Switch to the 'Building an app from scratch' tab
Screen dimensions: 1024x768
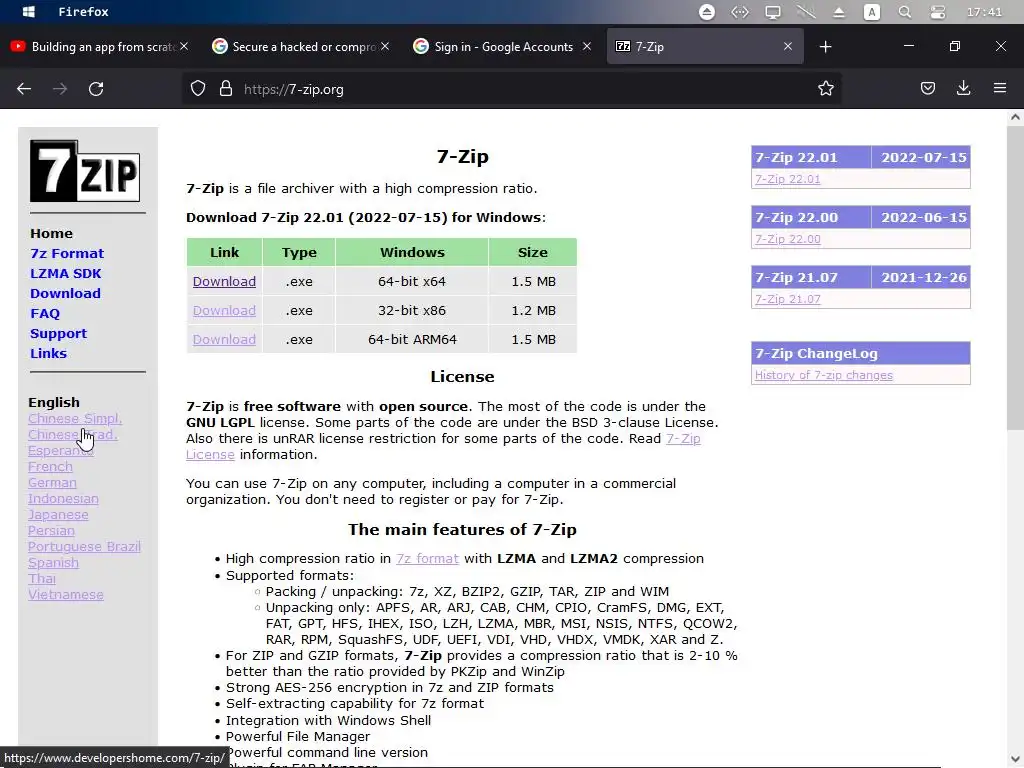[98, 46]
